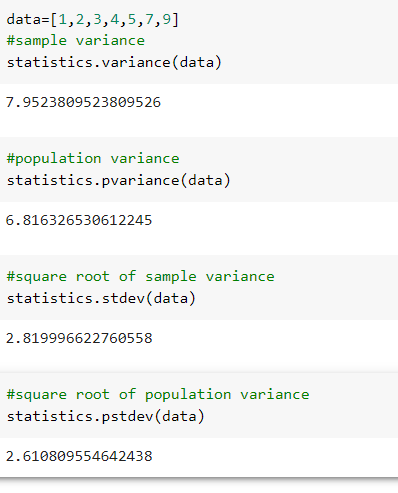Select the #sample variance comment

[x=76, y=41]
